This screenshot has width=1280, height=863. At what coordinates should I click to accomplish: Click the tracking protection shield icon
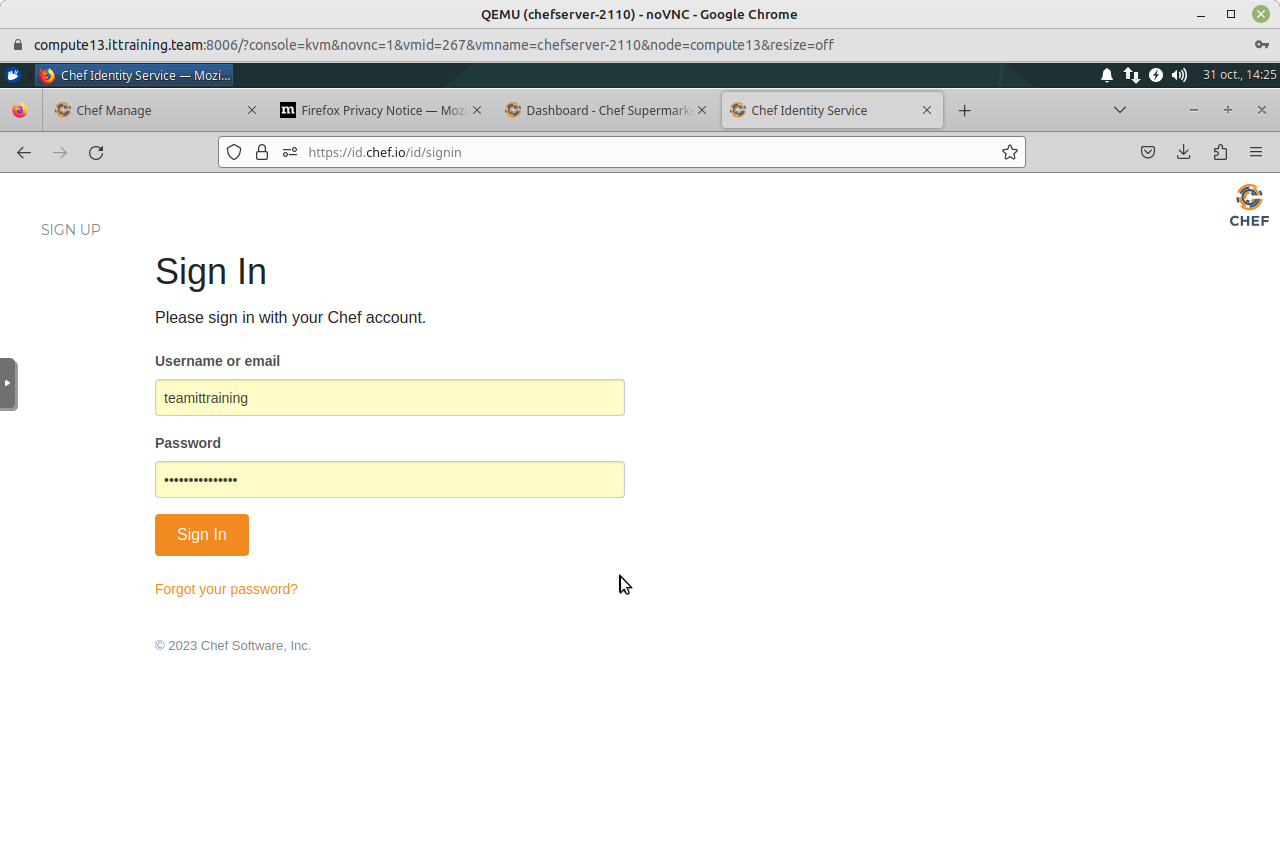coord(234,152)
